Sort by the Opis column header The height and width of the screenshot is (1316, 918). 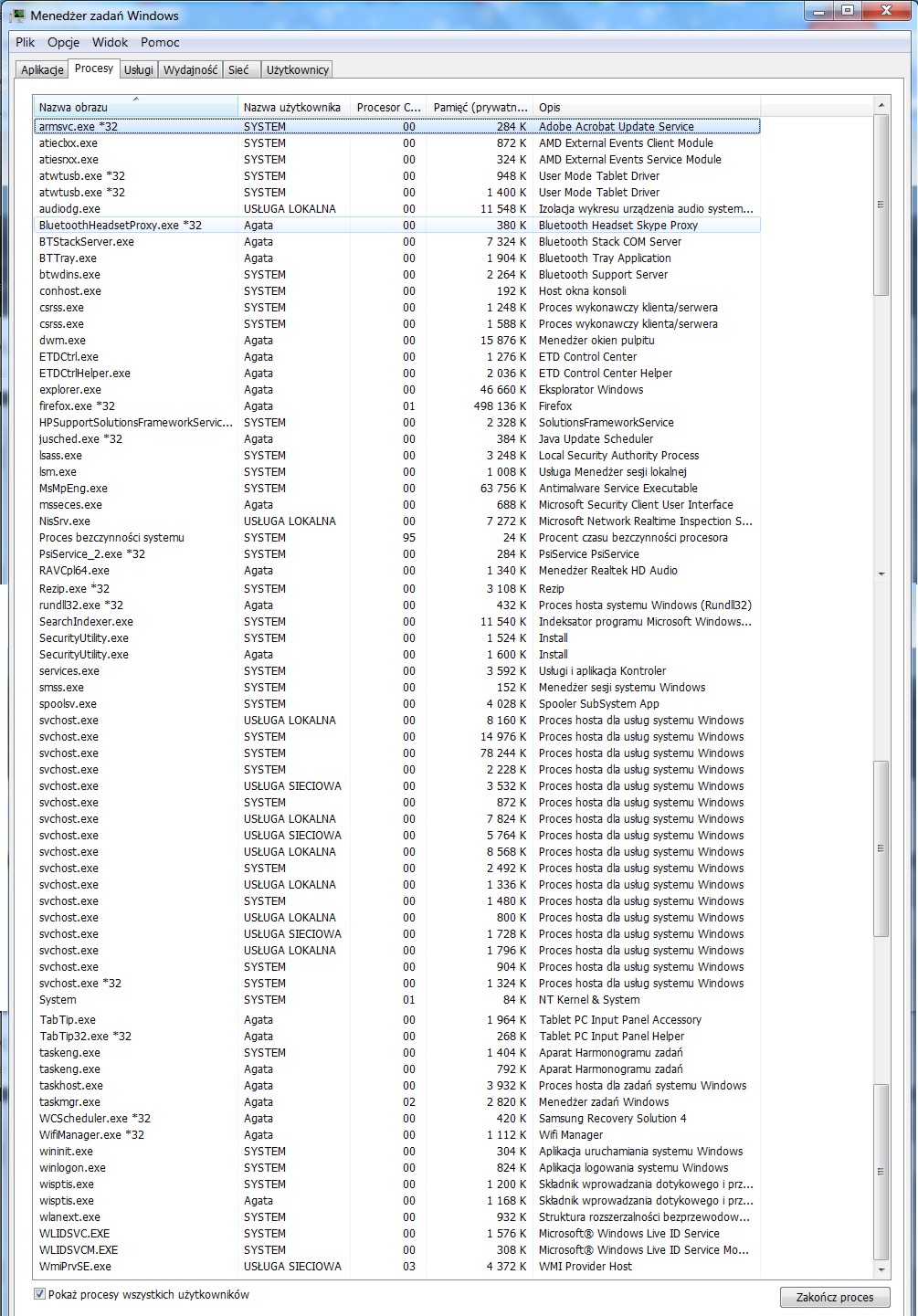(x=646, y=107)
